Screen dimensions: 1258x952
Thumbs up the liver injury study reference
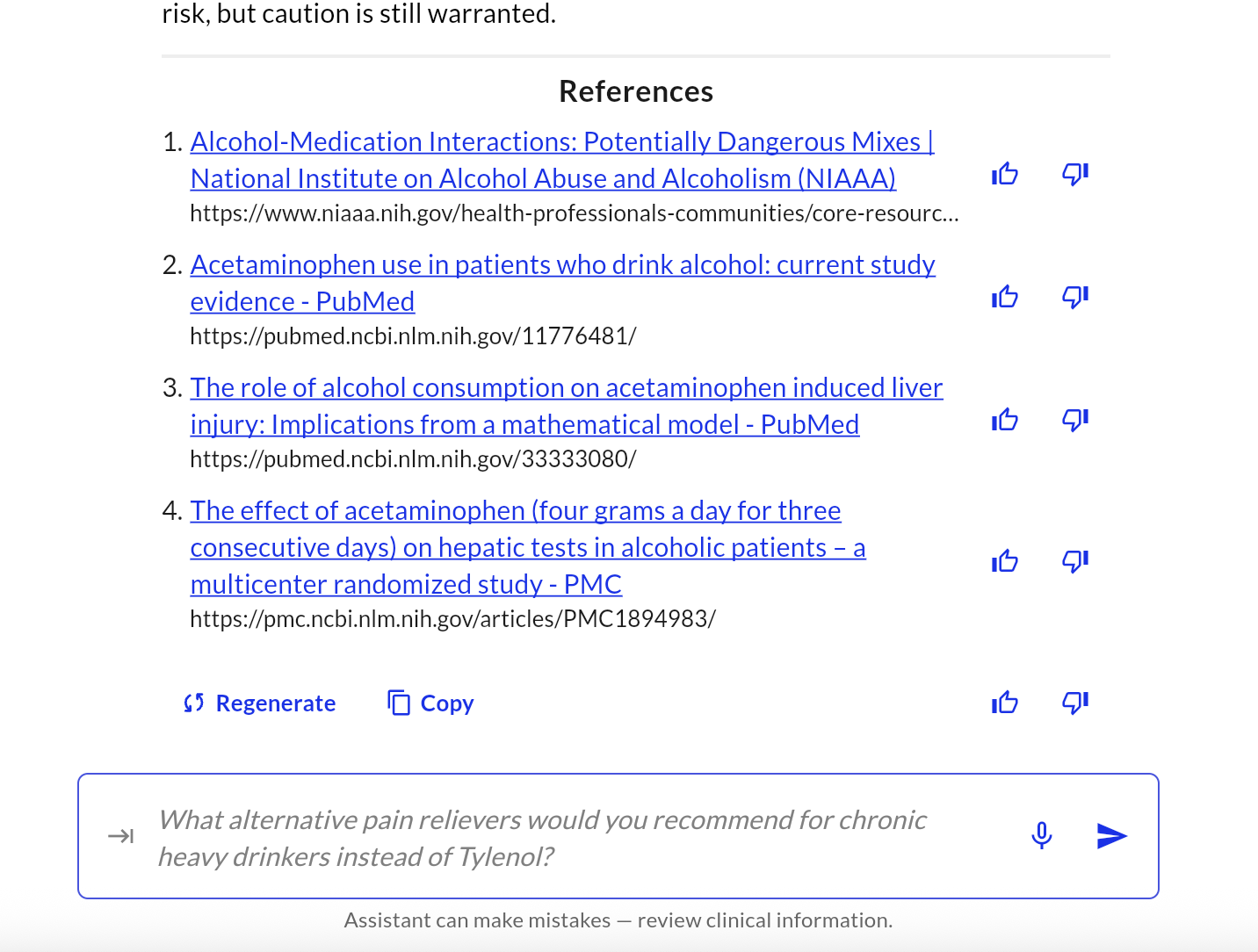[1004, 420]
